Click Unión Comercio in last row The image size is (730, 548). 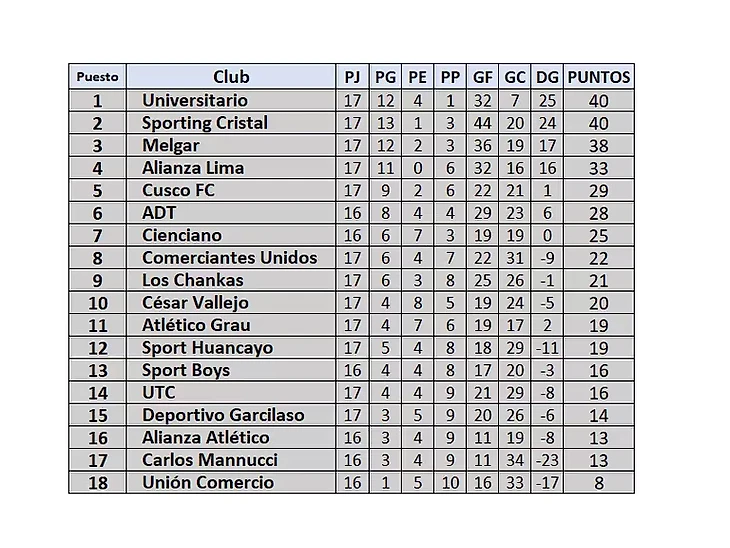[208, 482]
